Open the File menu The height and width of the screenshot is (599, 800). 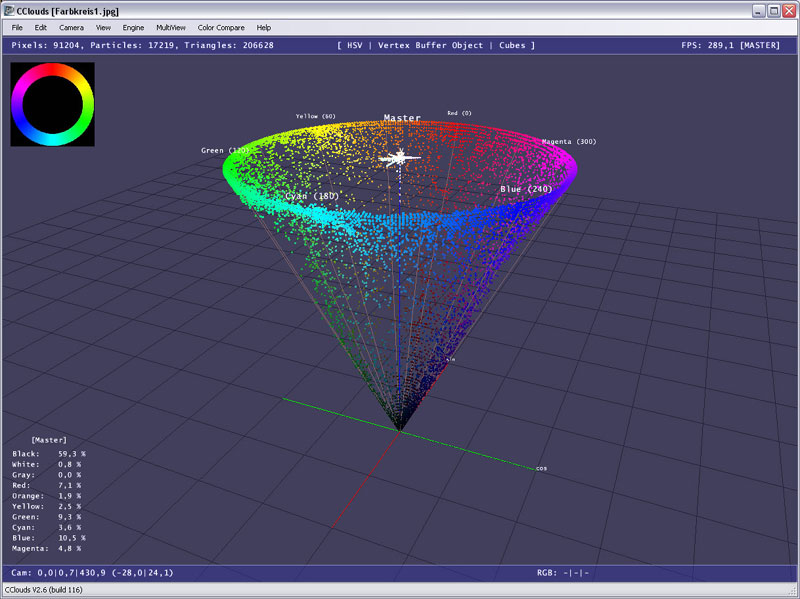click(x=17, y=28)
